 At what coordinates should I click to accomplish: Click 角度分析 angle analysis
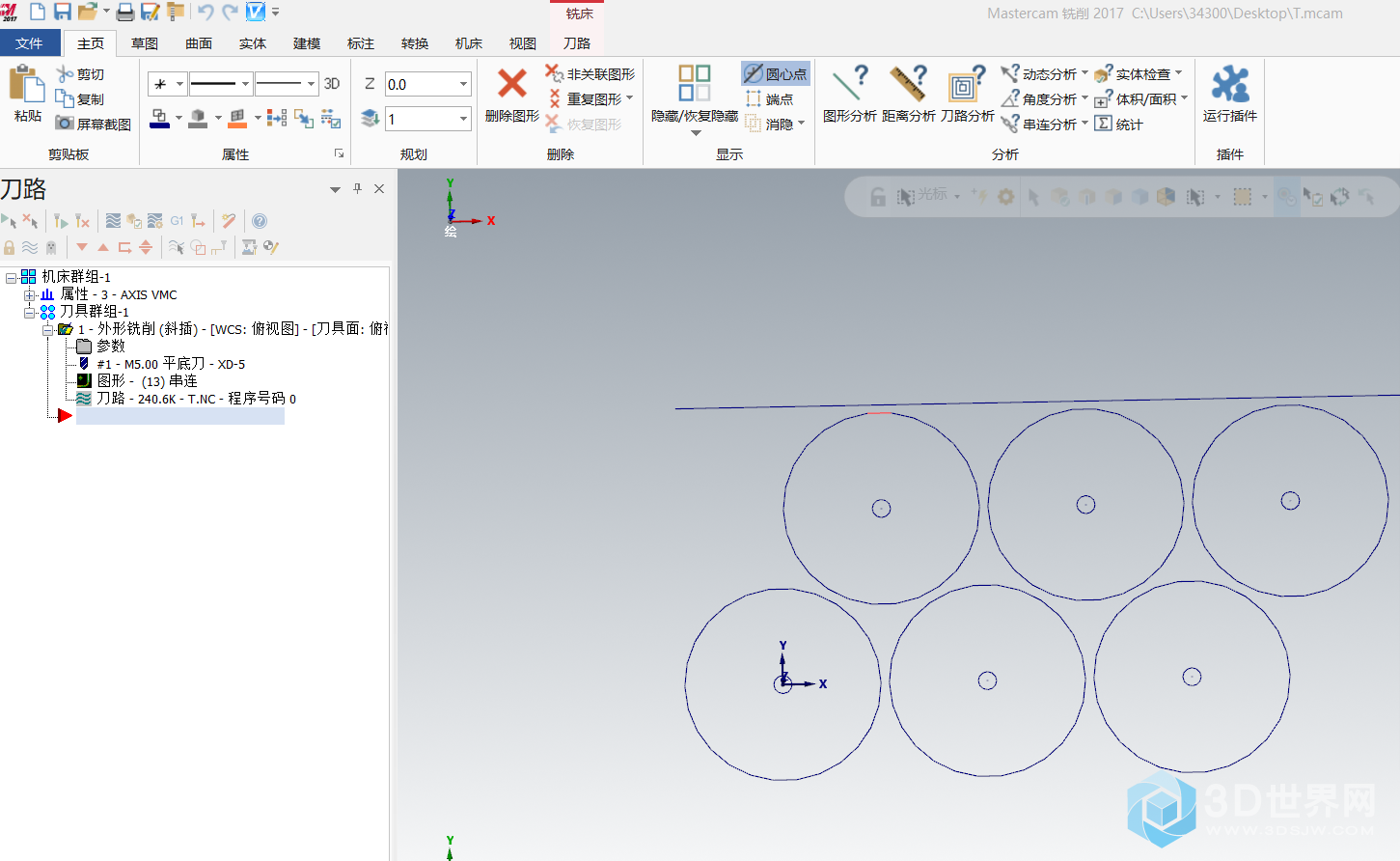pyautogui.click(x=1044, y=98)
